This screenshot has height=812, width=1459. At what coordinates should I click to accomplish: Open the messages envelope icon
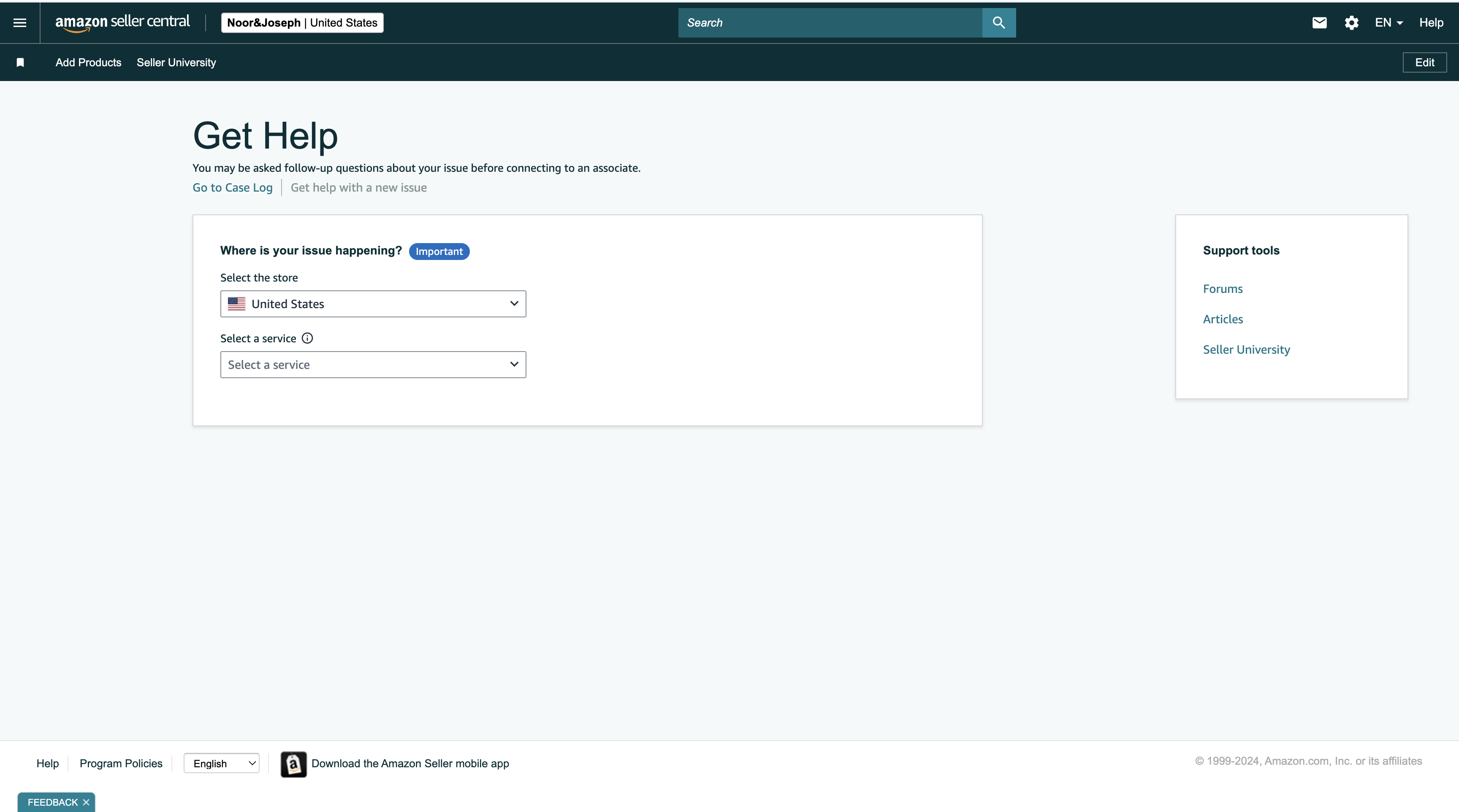[x=1319, y=23]
